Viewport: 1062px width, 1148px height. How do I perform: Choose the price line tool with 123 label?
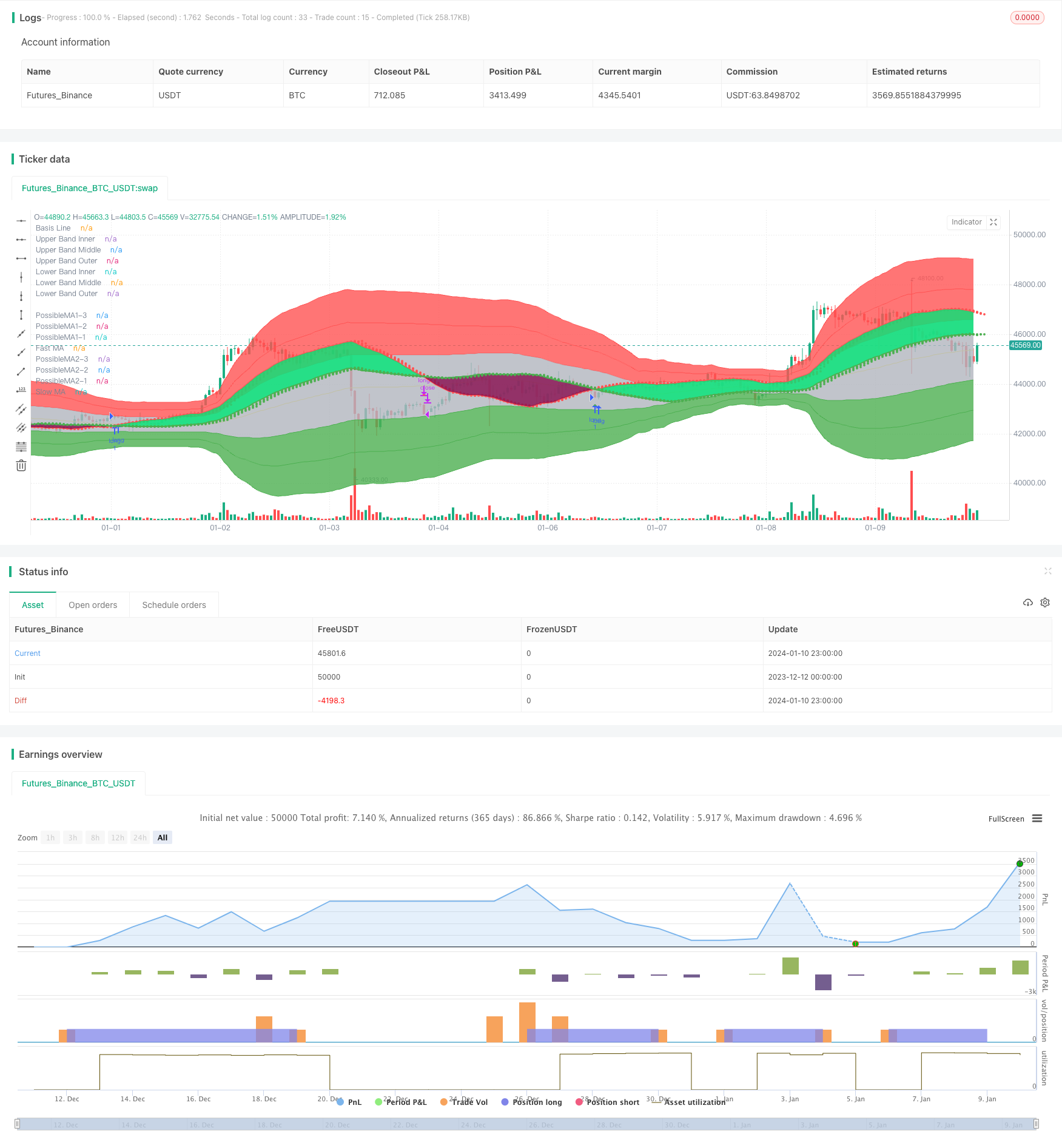[21, 390]
